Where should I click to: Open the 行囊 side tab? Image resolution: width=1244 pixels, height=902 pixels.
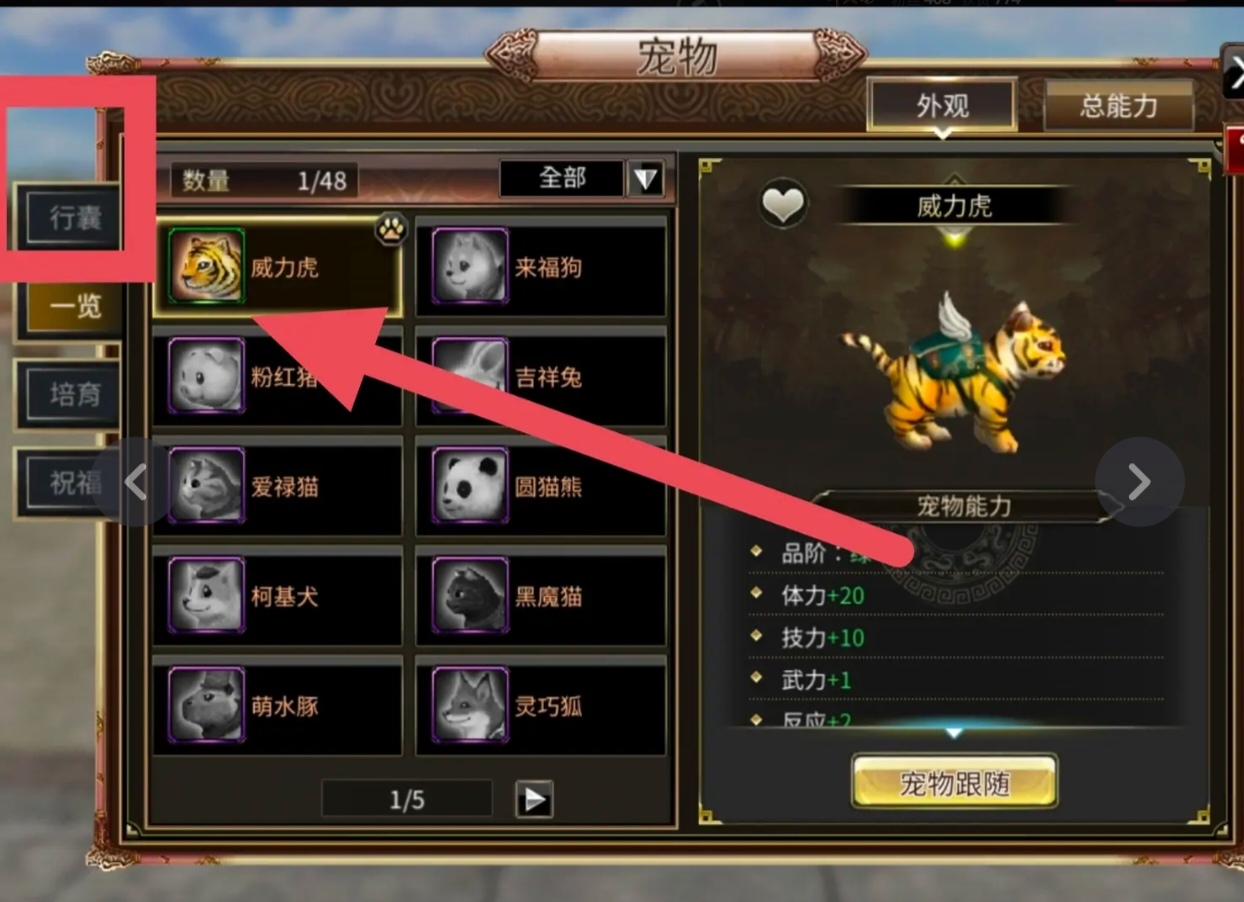(x=72, y=218)
